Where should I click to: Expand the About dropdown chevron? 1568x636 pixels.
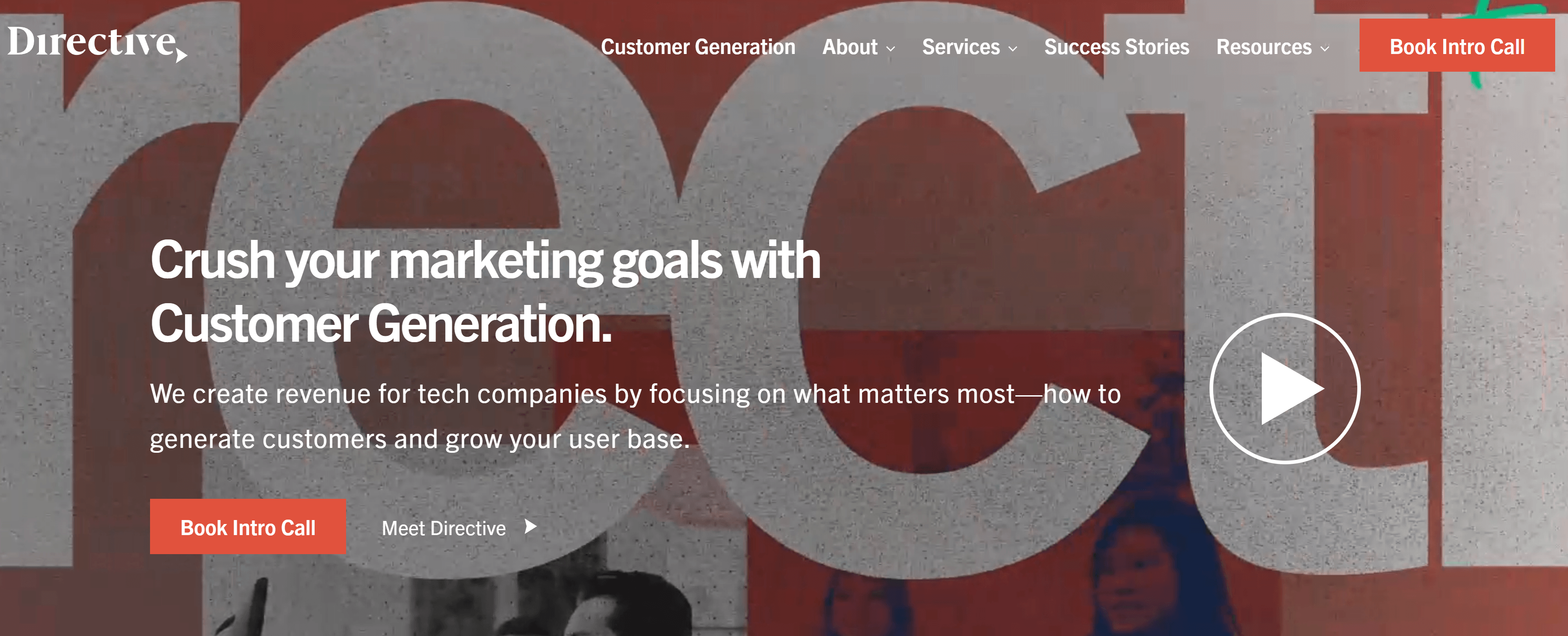click(x=891, y=49)
